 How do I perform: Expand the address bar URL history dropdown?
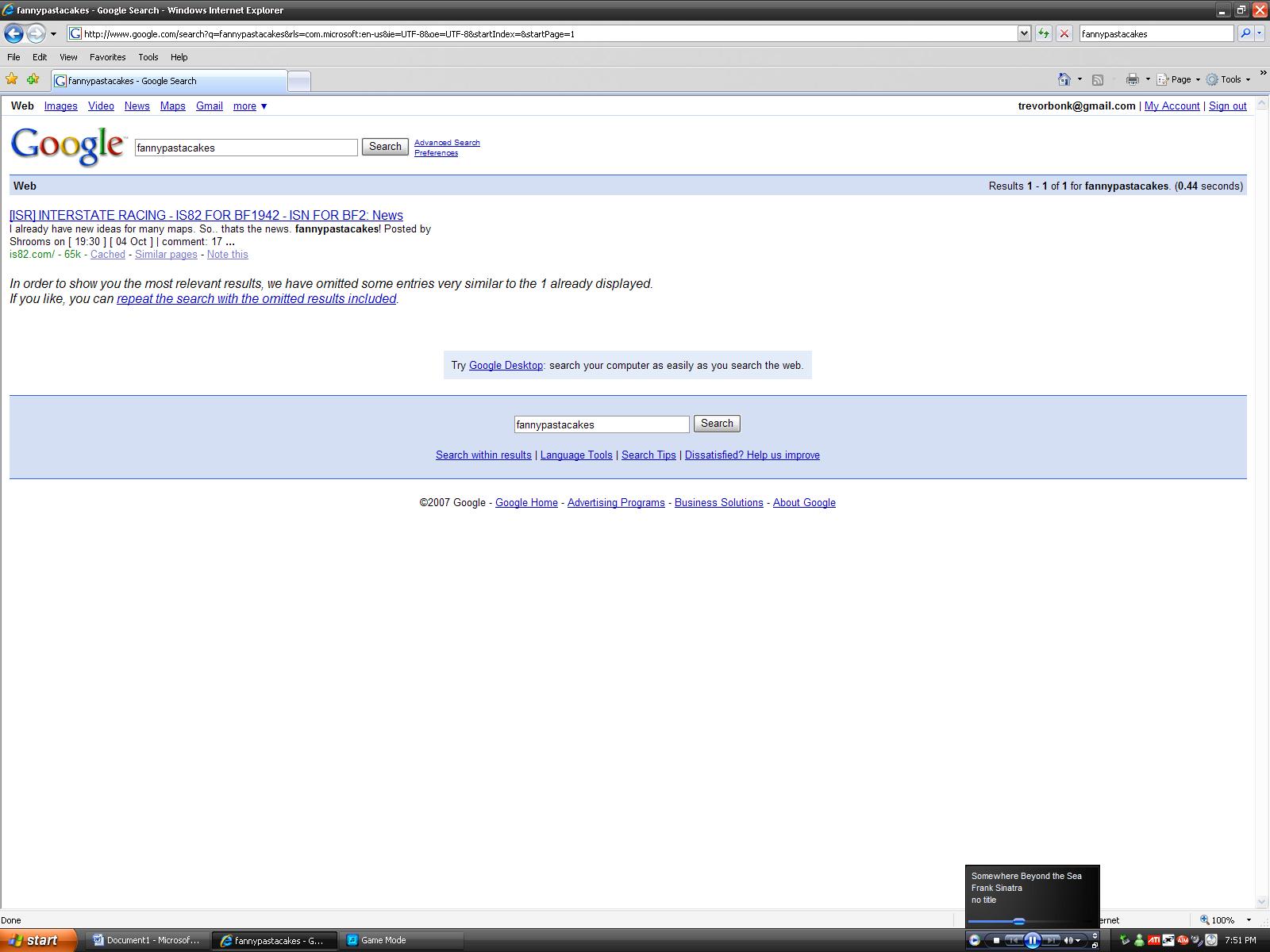[x=1024, y=33]
